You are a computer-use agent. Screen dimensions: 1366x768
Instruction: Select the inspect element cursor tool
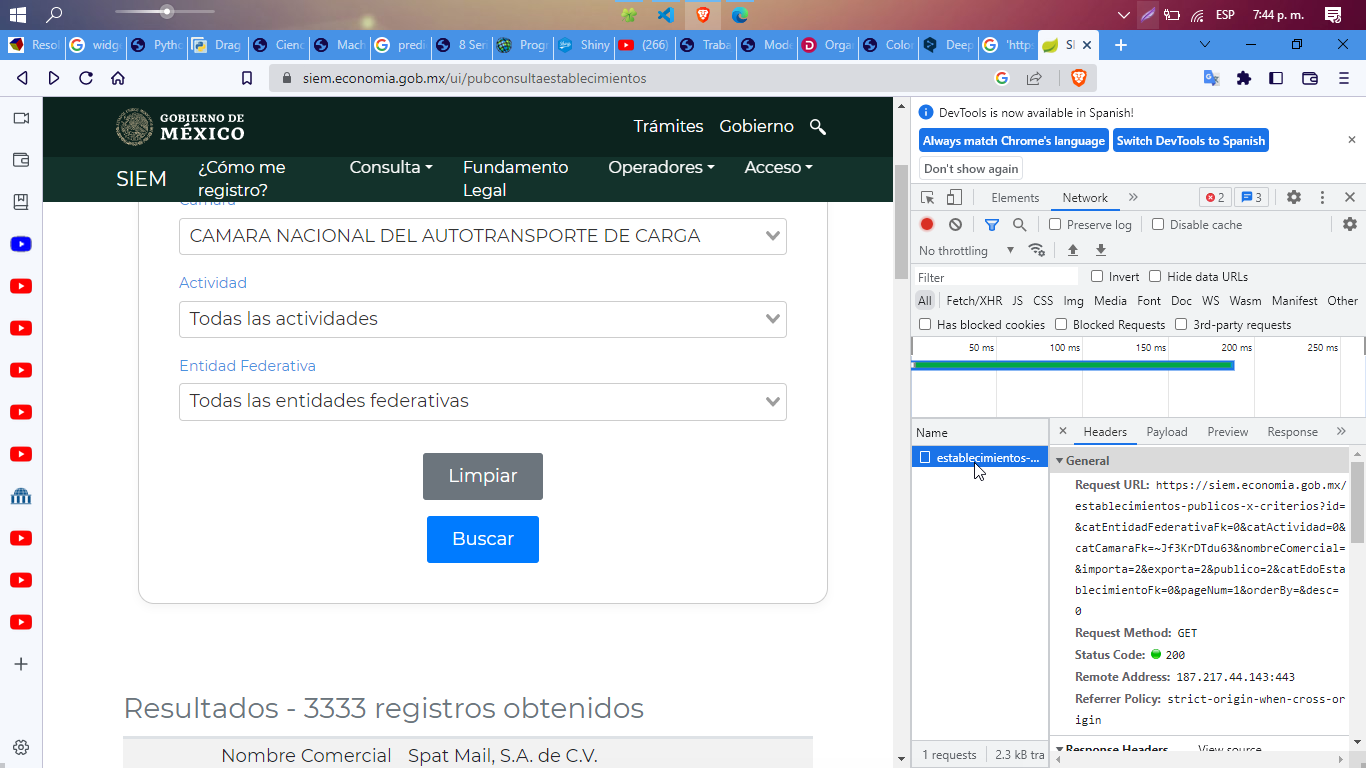click(x=927, y=197)
